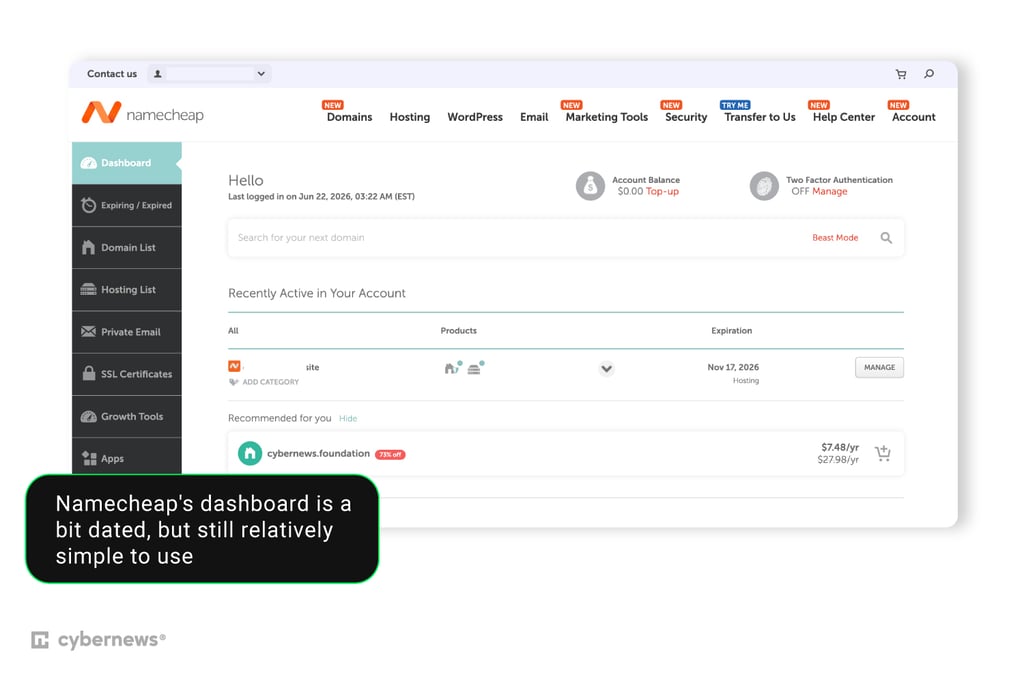Screen dimensions: 1024x677
Task: Hide the recommended section
Action: point(348,418)
